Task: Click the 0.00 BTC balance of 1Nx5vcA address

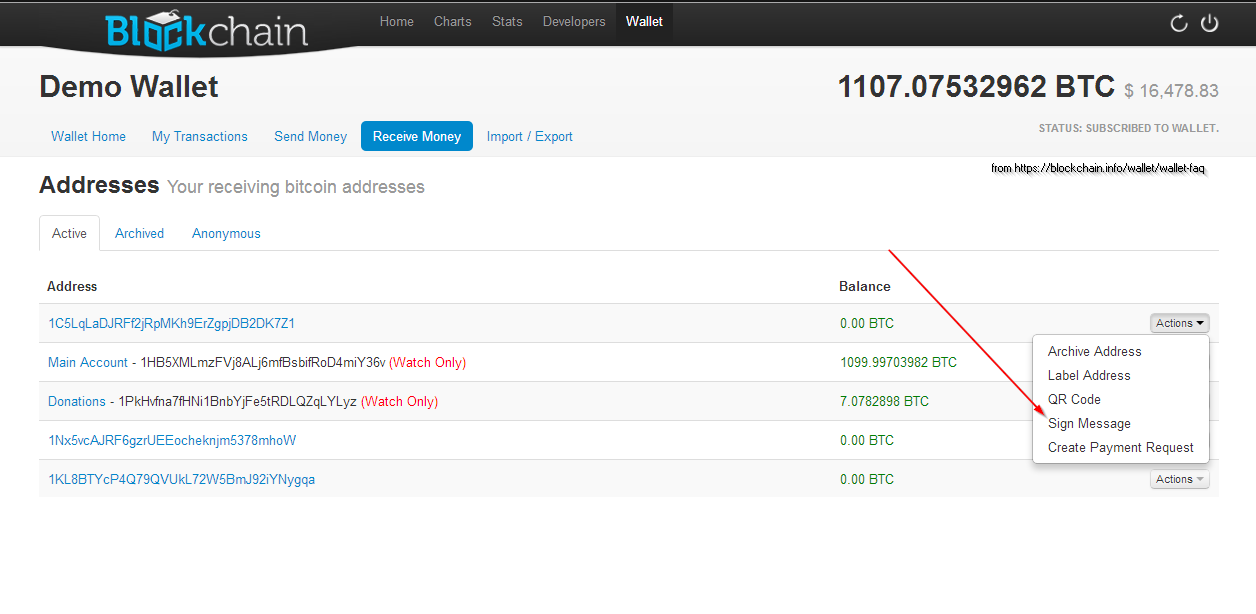Action: coord(867,441)
